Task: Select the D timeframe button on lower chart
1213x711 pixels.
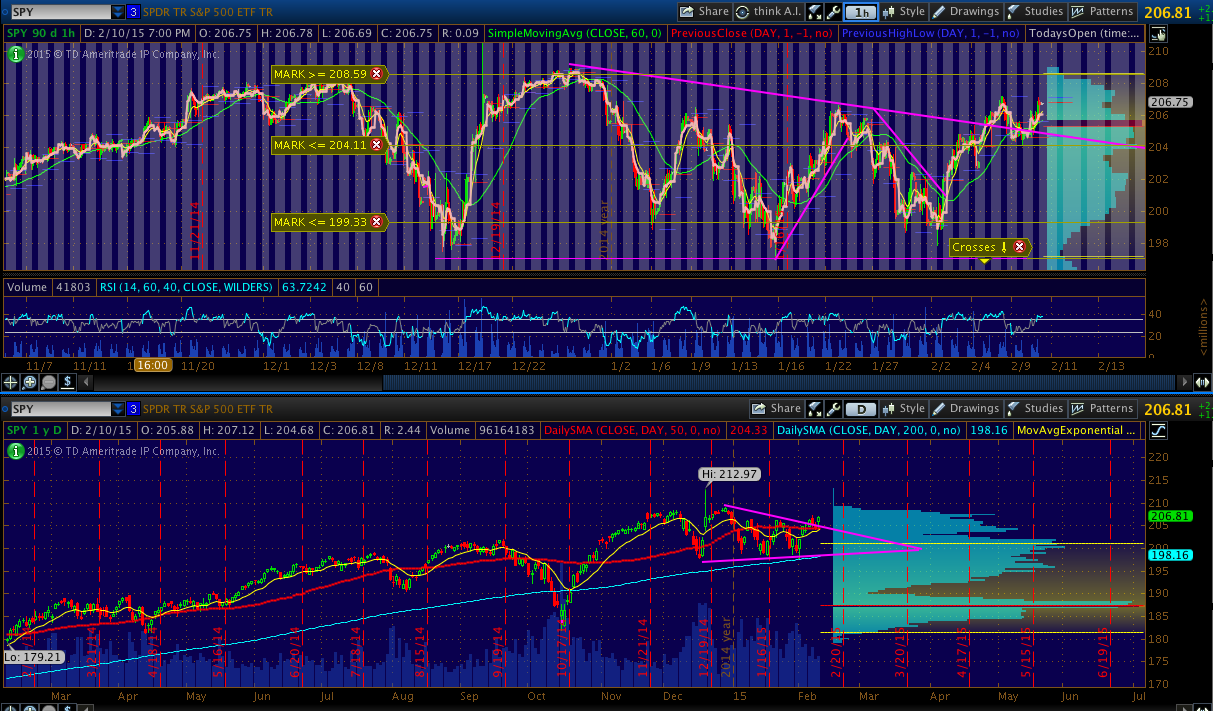Action: click(x=860, y=409)
